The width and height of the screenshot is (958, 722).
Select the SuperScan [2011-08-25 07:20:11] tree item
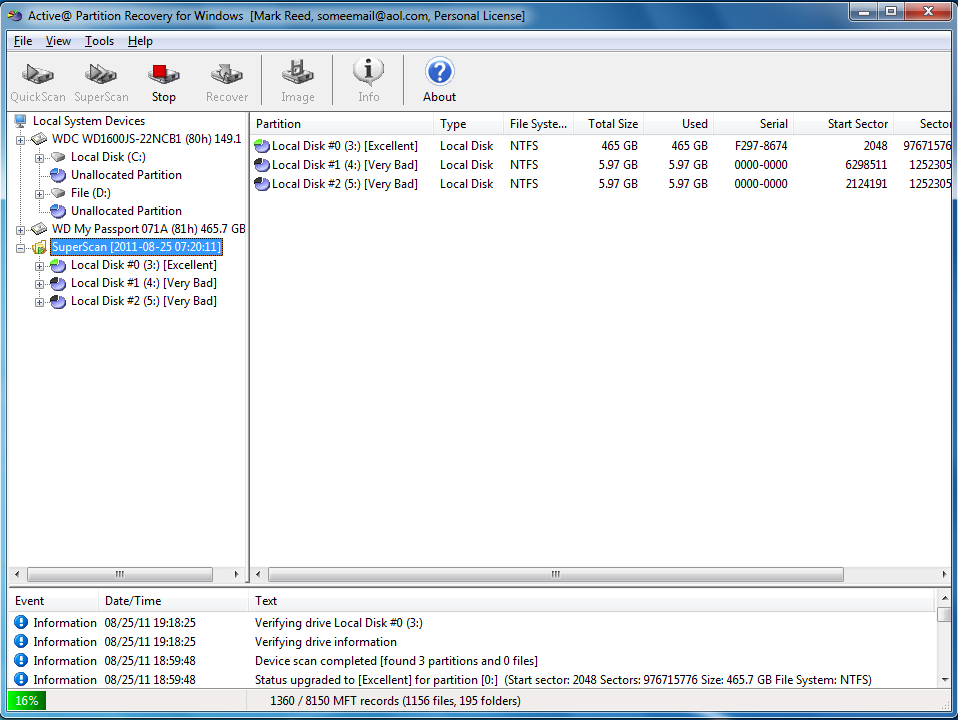click(x=136, y=247)
